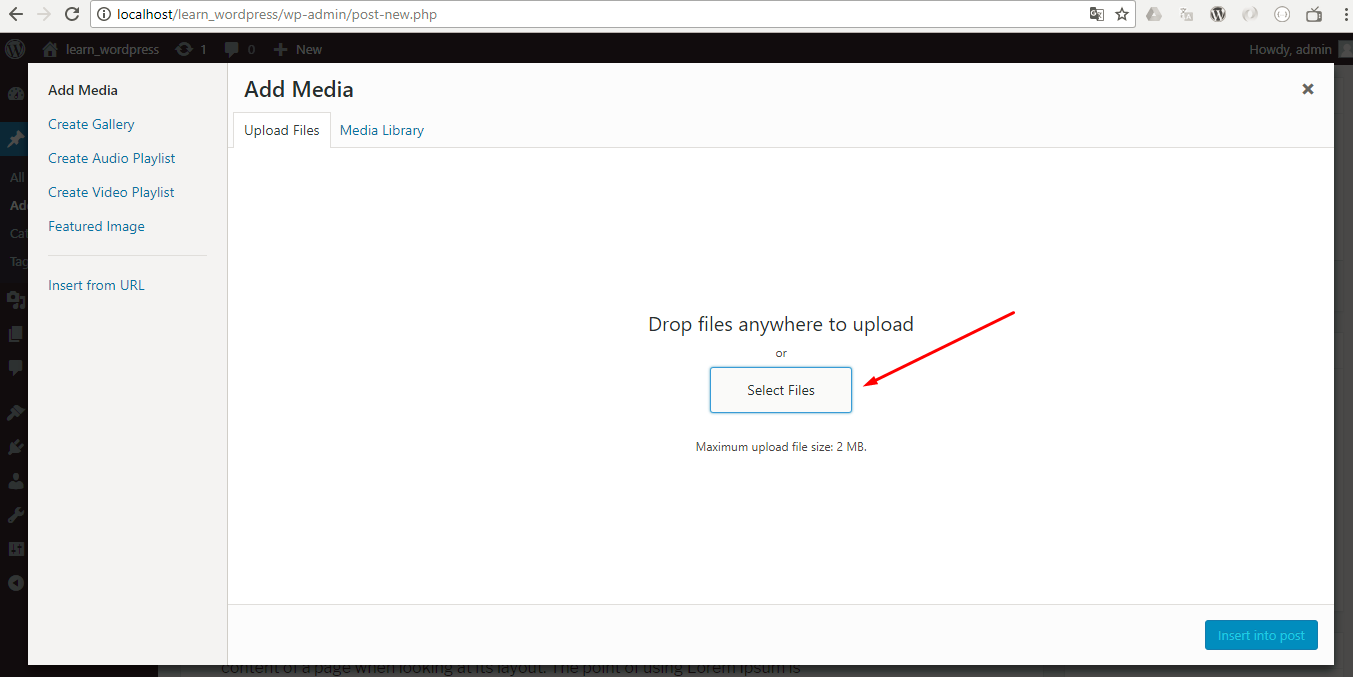This screenshot has width=1353, height=677.
Task: Switch to the Media Library tab
Action: click(382, 130)
